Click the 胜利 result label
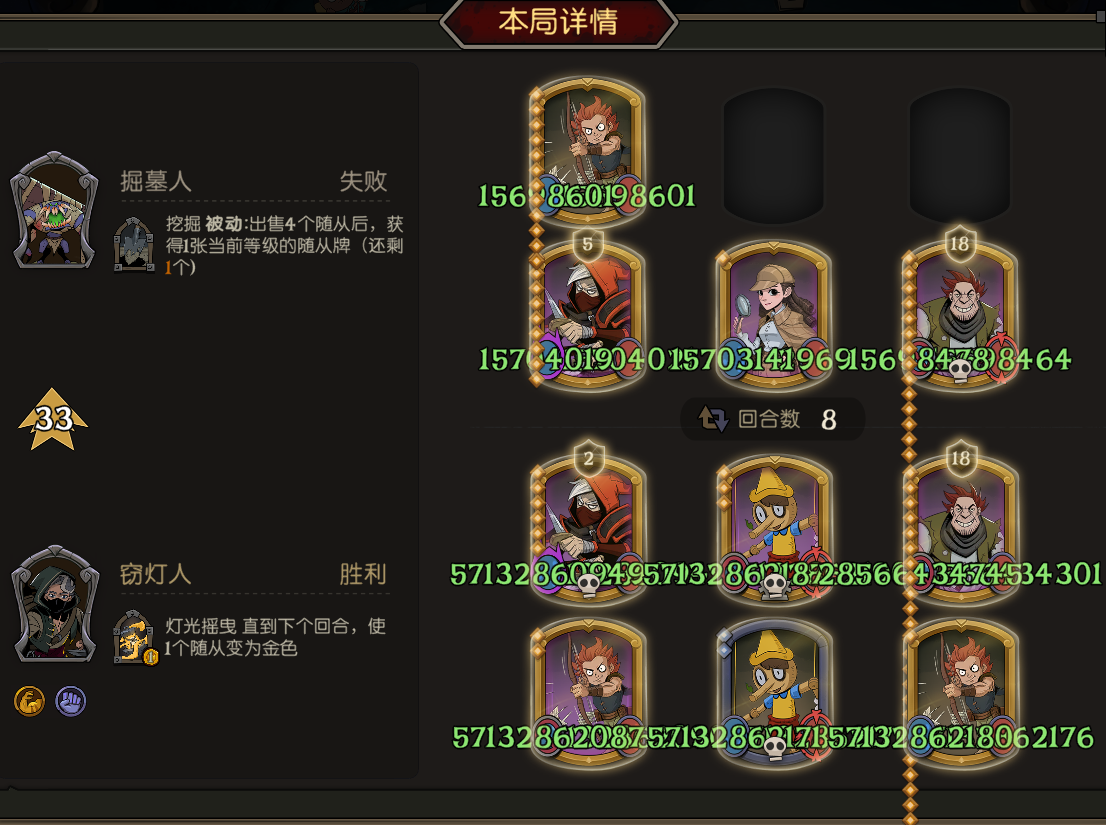 coord(363,574)
